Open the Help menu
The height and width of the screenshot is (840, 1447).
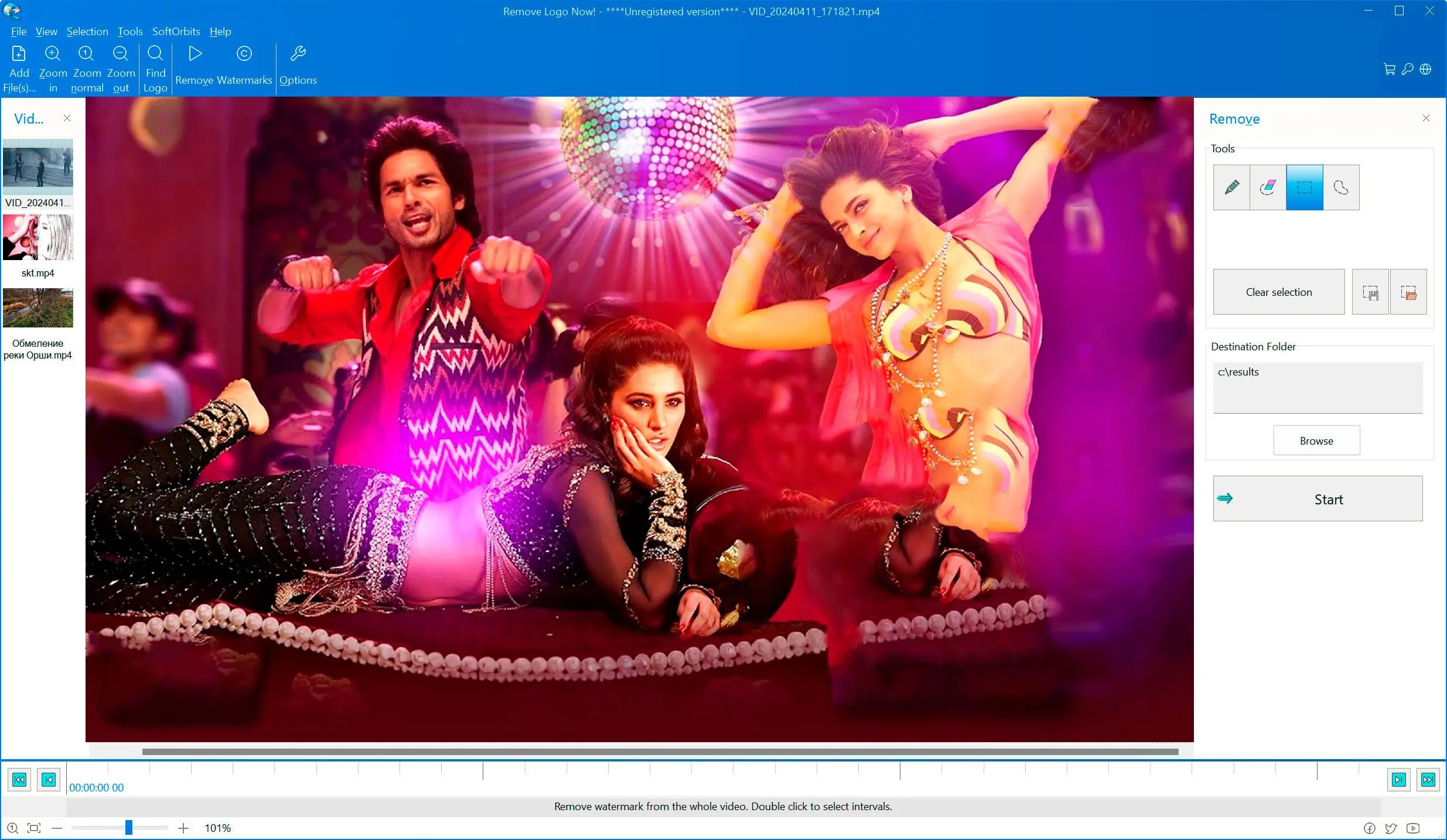220,31
